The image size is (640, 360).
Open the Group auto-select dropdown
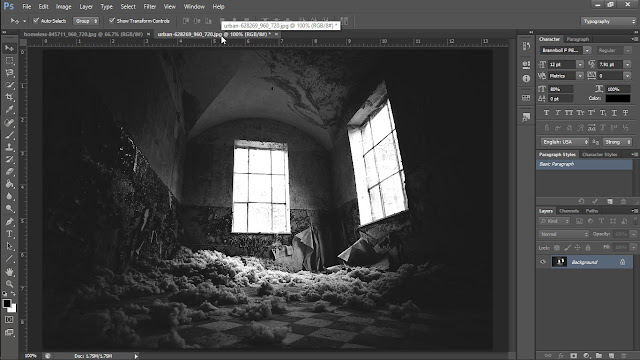(x=86, y=21)
